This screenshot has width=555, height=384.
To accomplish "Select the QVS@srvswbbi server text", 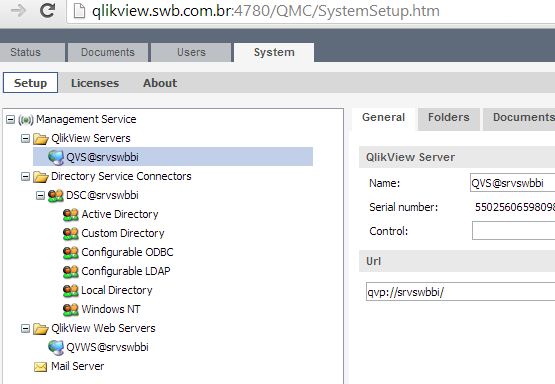I will tap(102, 157).
